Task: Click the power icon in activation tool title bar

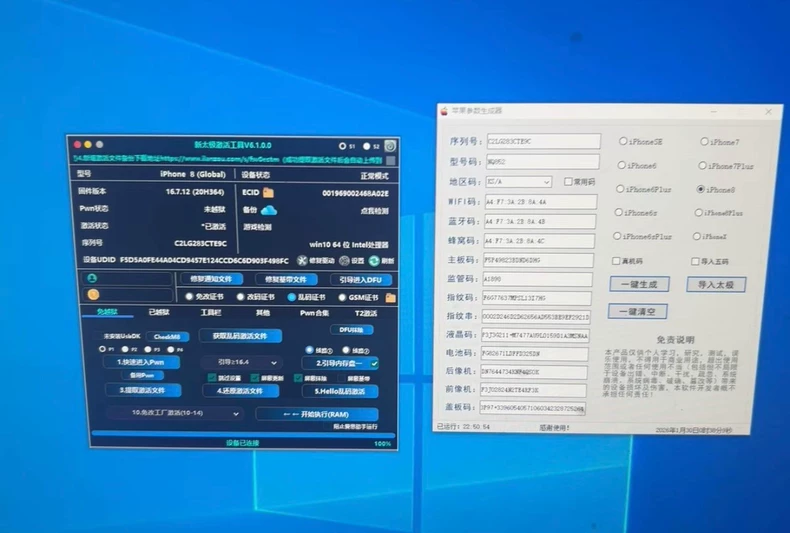Action: tap(390, 146)
